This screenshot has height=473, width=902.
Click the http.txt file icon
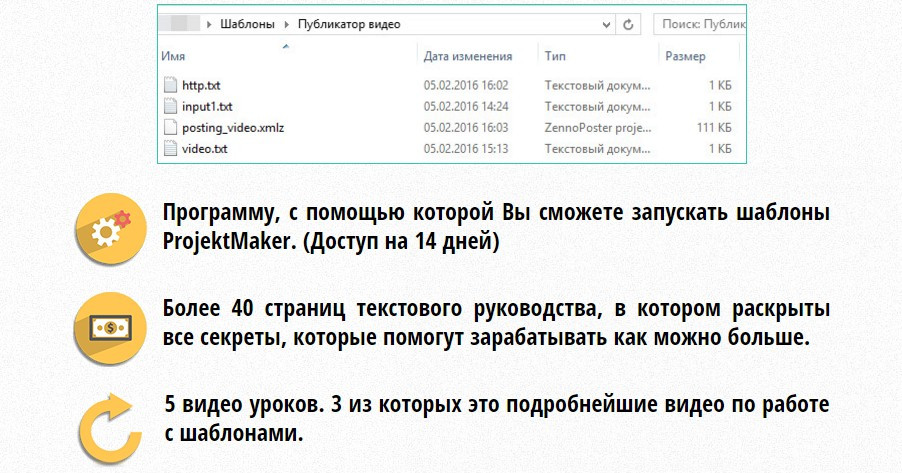point(169,85)
